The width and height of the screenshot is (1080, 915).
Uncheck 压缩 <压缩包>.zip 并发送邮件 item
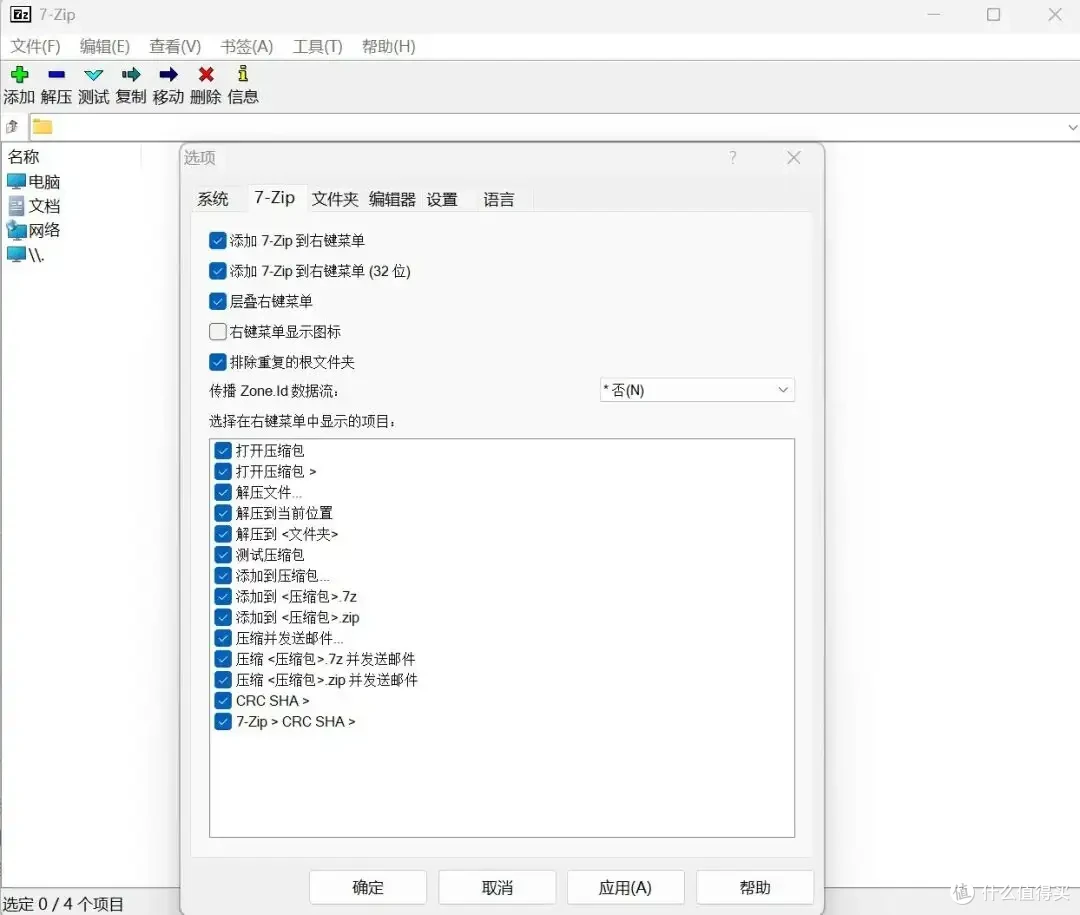[x=222, y=680]
